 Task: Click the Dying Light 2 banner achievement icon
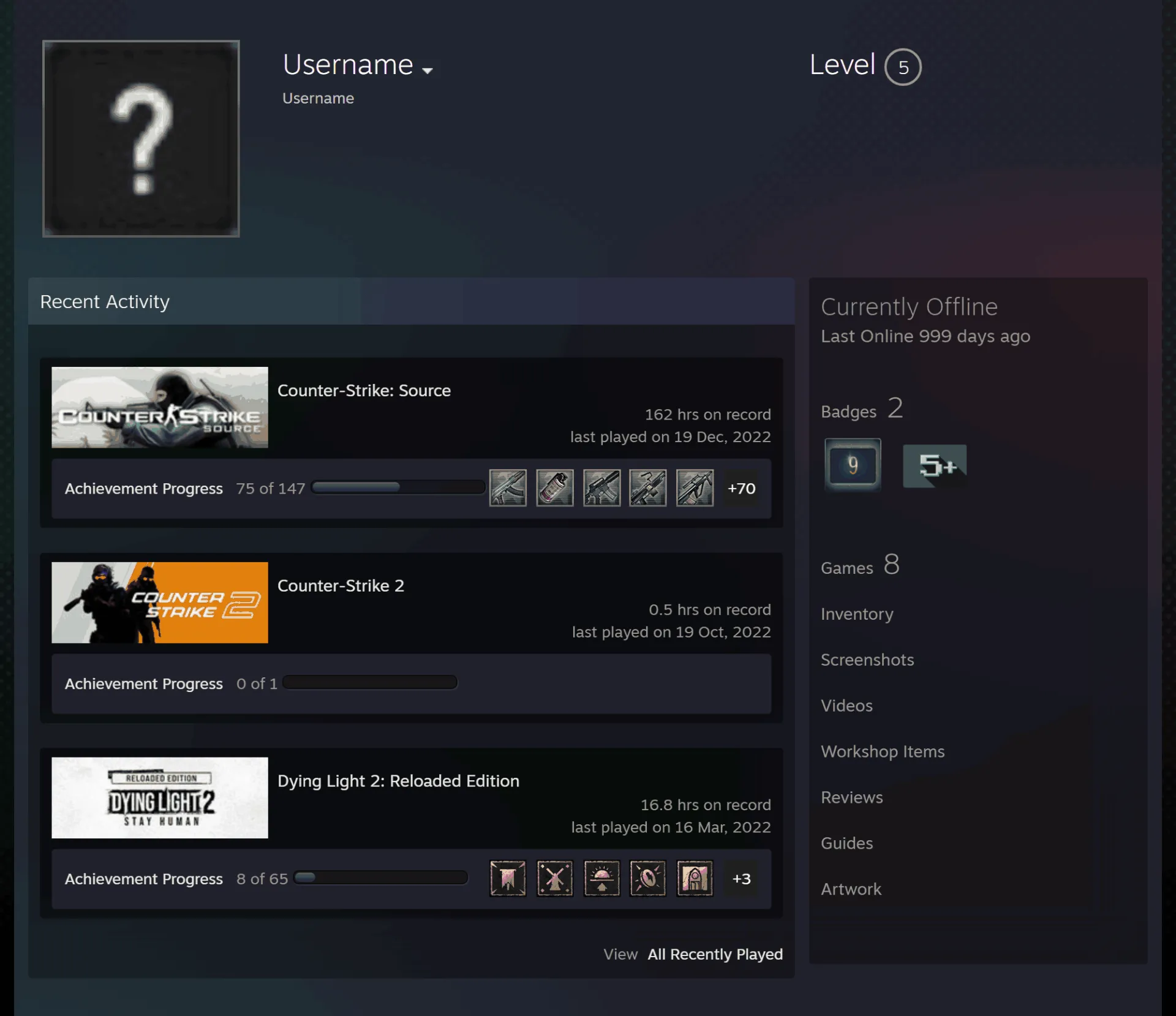[x=508, y=878]
